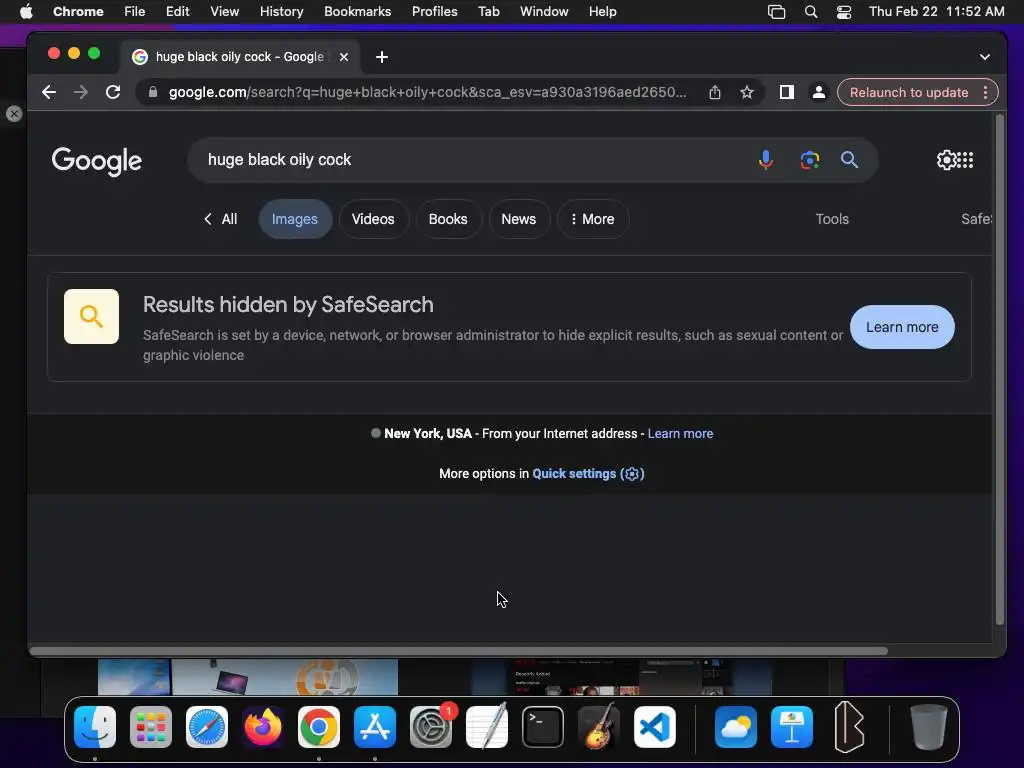Open Keynote from the dock
Image resolution: width=1024 pixels, height=768 pixels.
792,727
